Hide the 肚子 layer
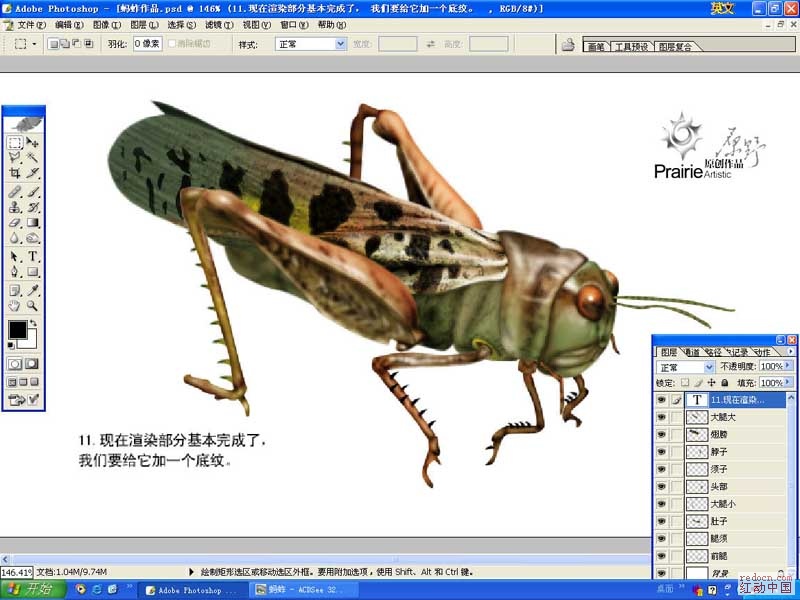This screenshot has width=800, height=600. [662, 521]
